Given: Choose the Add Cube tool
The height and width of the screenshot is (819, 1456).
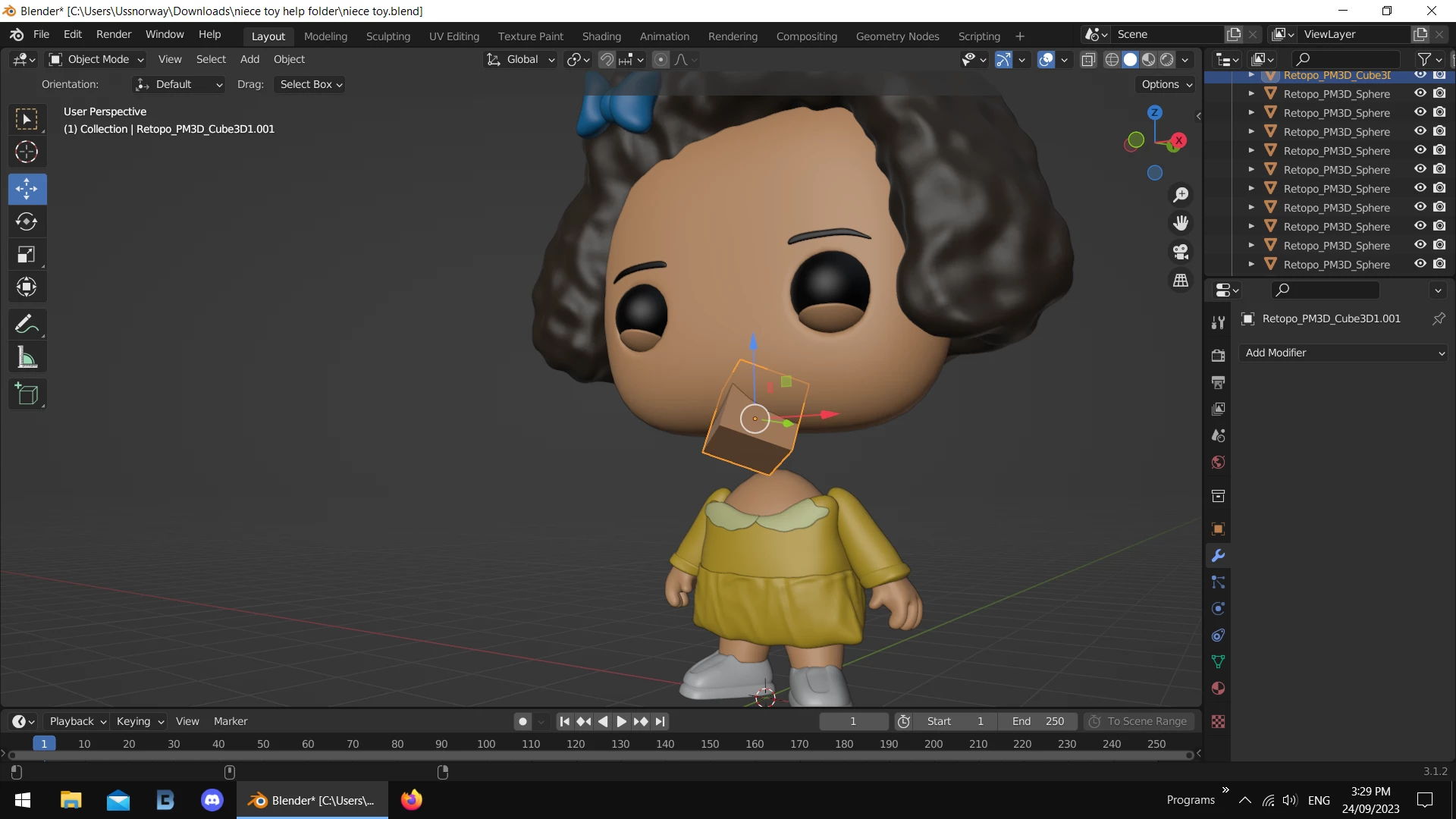Looking at the screenshot, I should 27,394.
